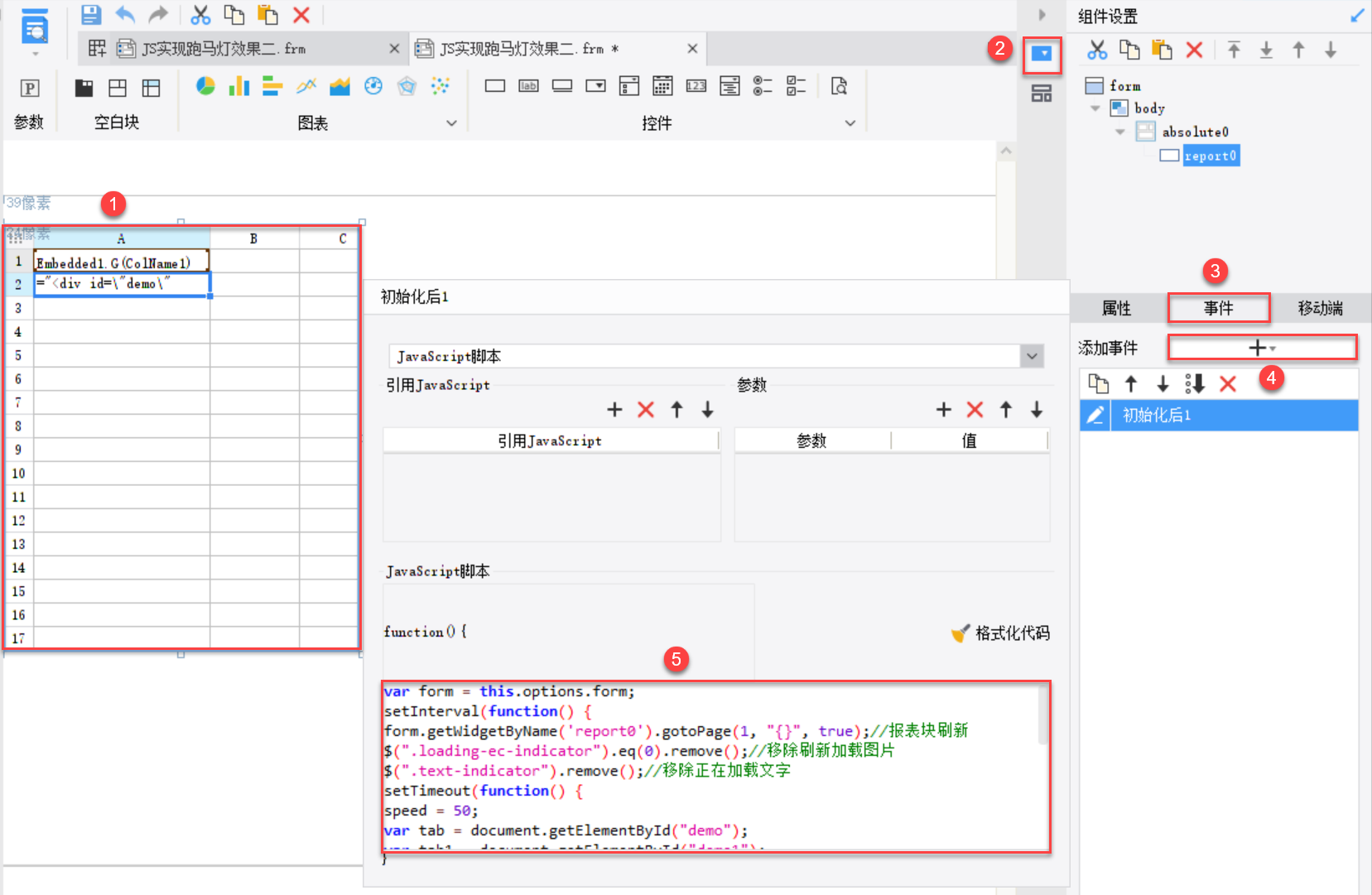Open the 添加事件 plus dropdown
1372x895 pixels.
click(1261, 348)
